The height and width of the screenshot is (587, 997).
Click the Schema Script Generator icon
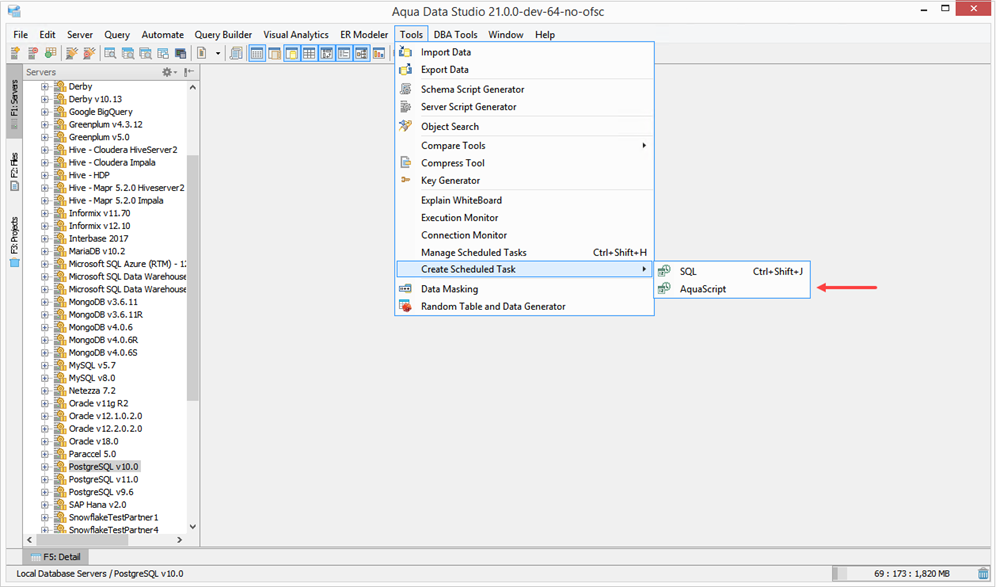pyautogui.click(x=406, y=89)
